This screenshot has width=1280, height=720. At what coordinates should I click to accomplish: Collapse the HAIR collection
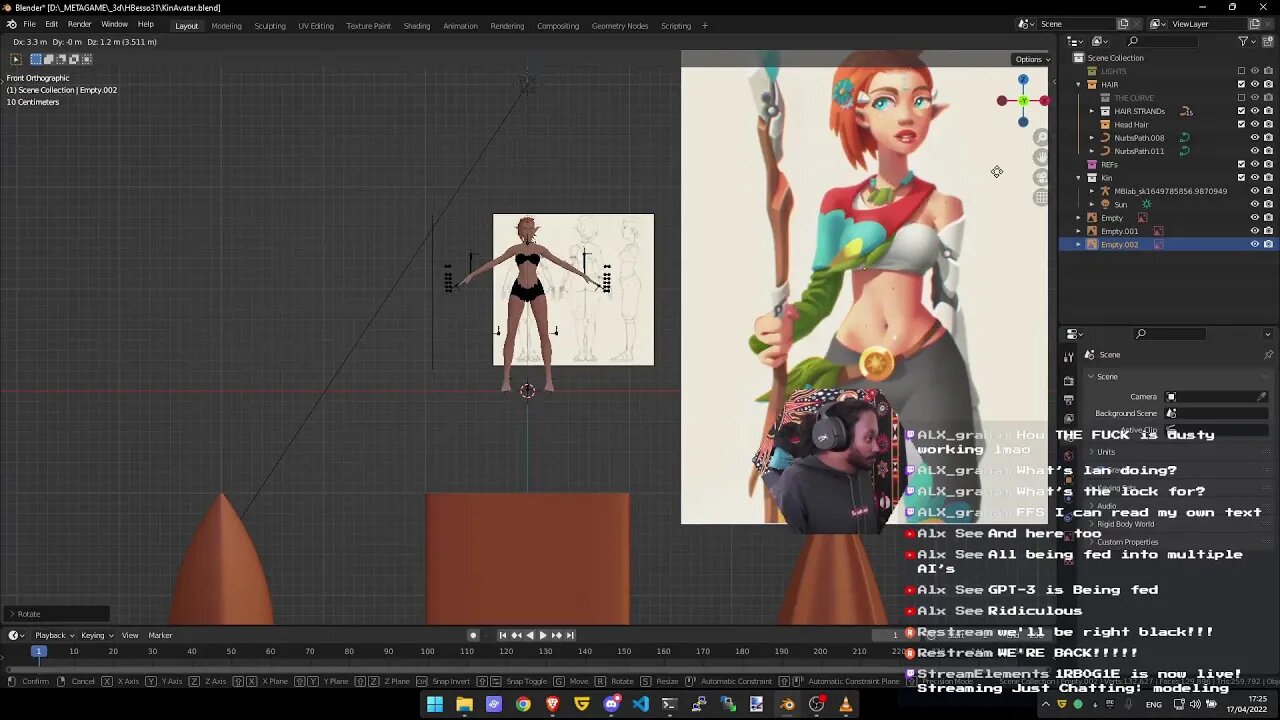1078,85
